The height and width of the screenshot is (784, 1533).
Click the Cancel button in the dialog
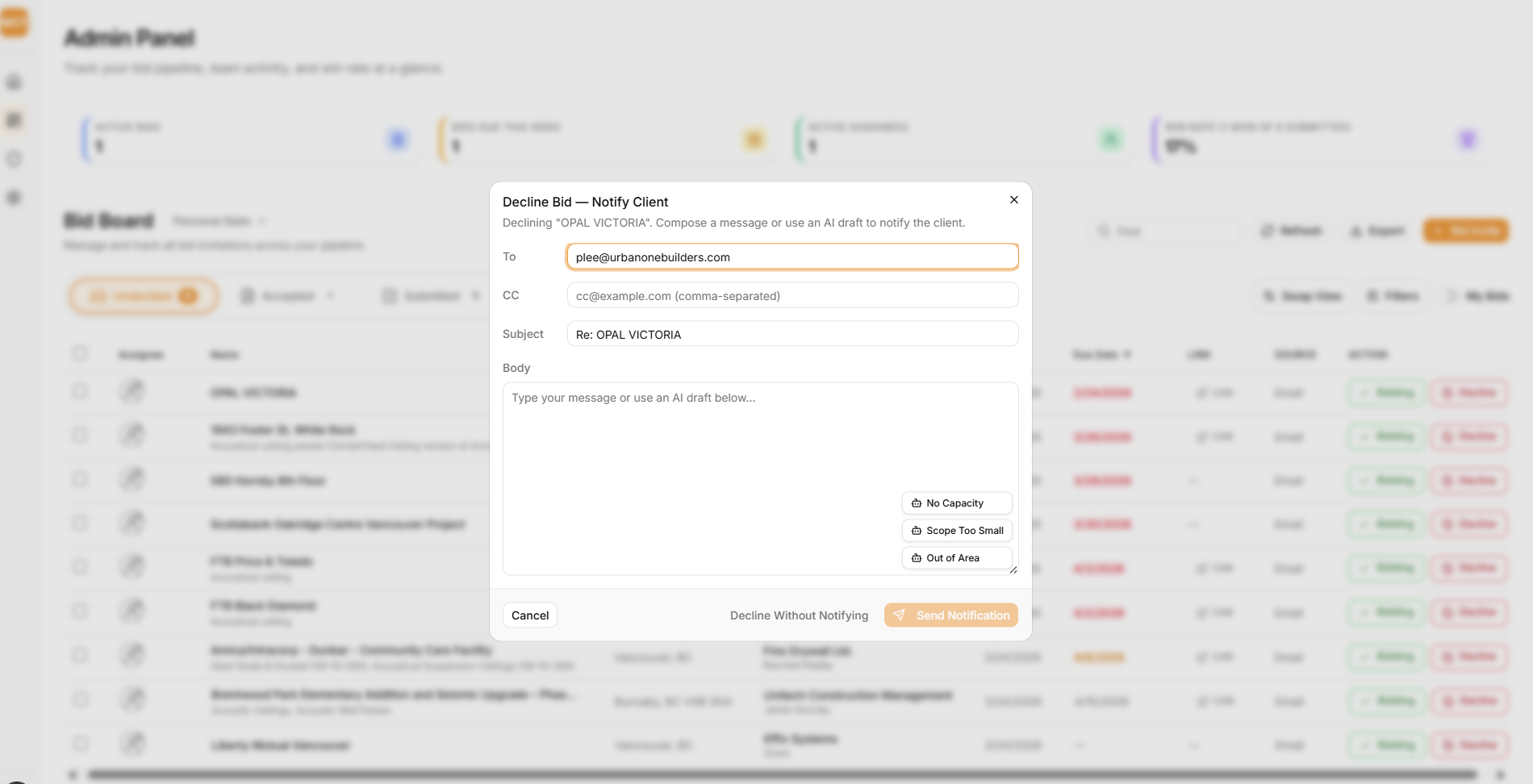529,615
